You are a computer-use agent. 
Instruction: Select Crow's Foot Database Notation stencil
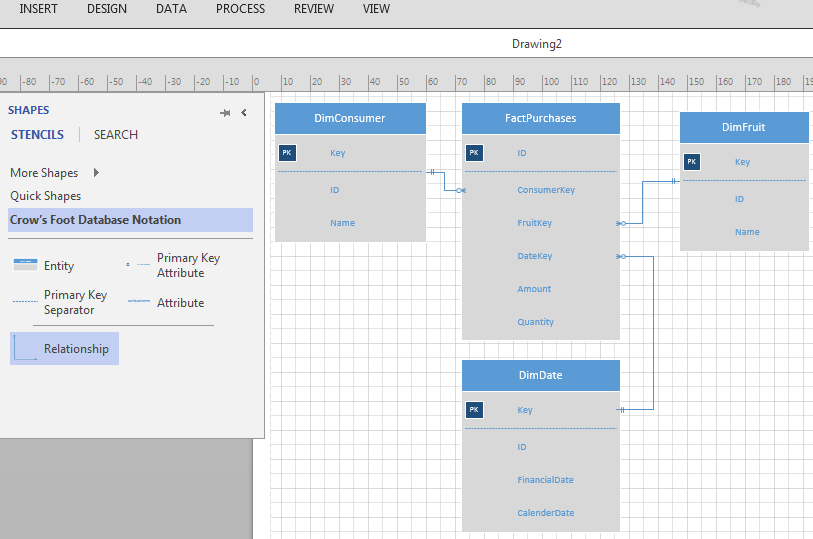96,220
